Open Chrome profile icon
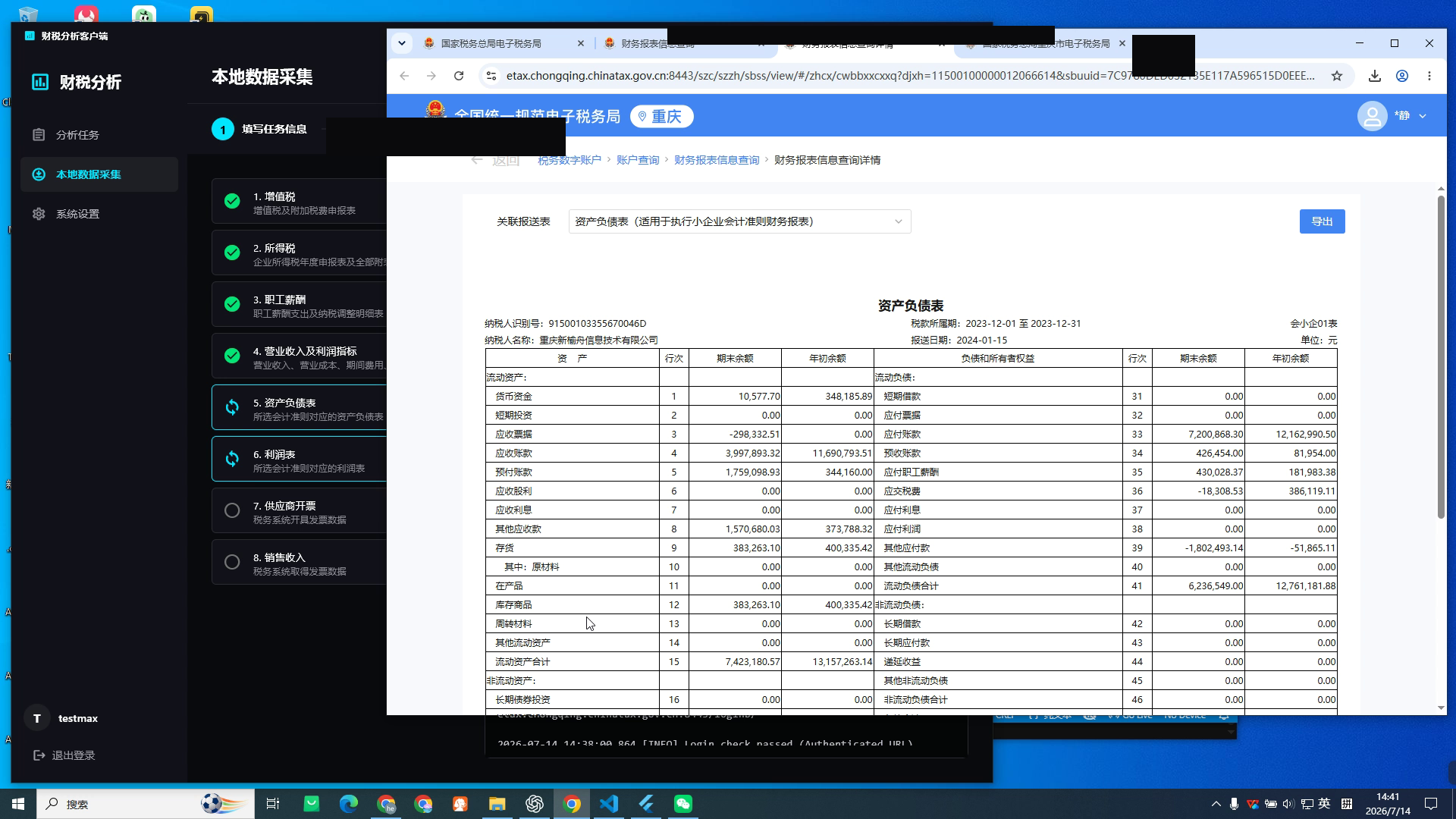Viewport: 1456px width, 819px height. tap(1402, 76)
